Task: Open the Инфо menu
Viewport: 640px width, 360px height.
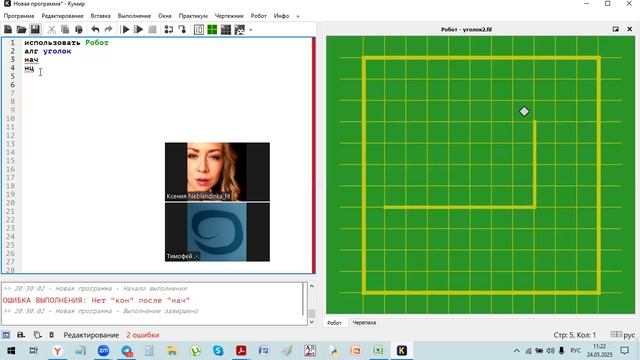Action: [x=281, y=16]
